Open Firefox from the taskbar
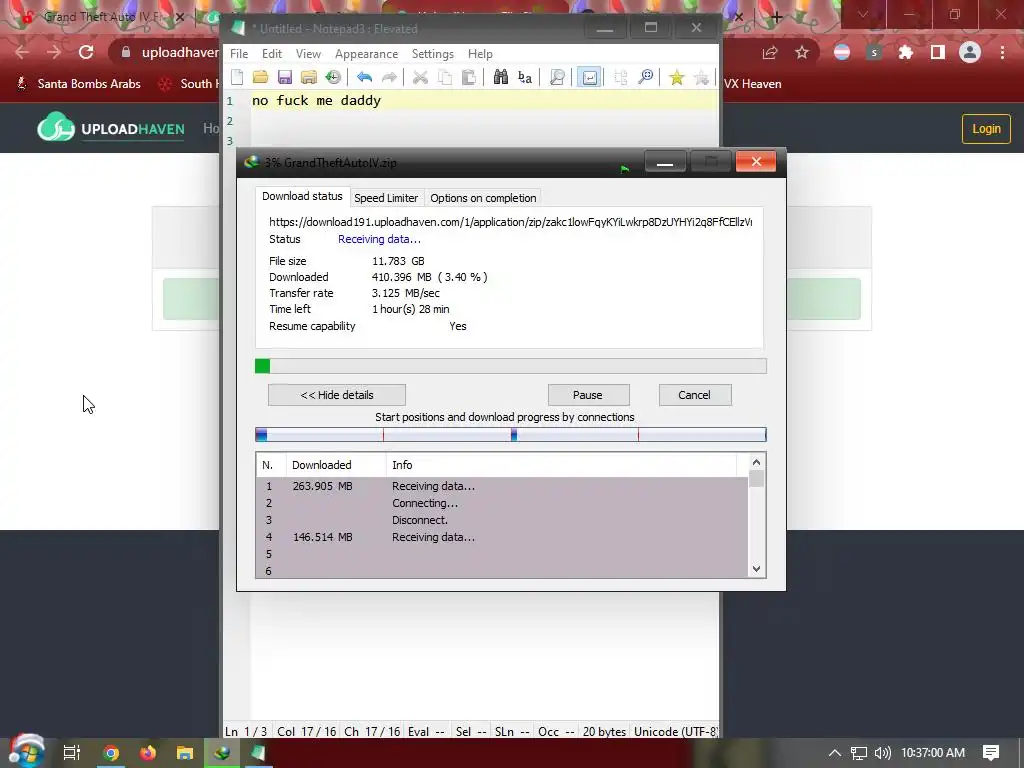The width and height of the screenshot is (1024, 768). pyautogui.click(x=148, y=753)
